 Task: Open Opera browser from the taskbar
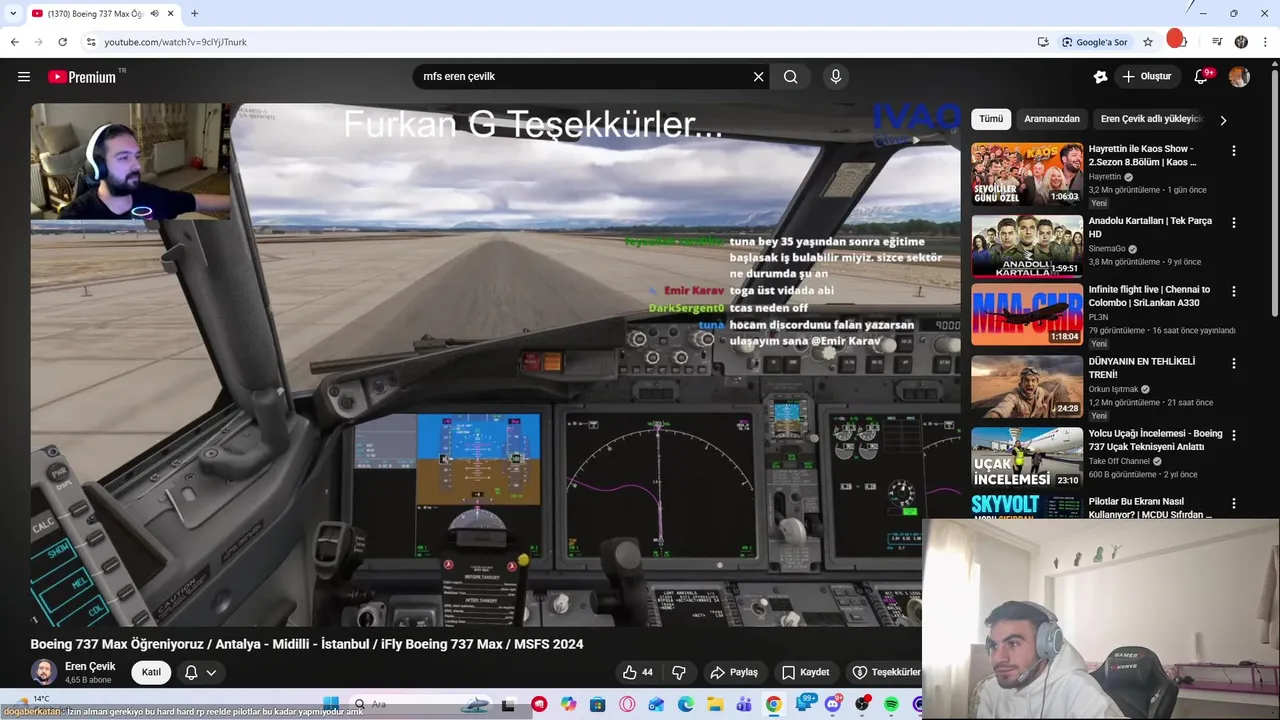(x=627, y=704)
